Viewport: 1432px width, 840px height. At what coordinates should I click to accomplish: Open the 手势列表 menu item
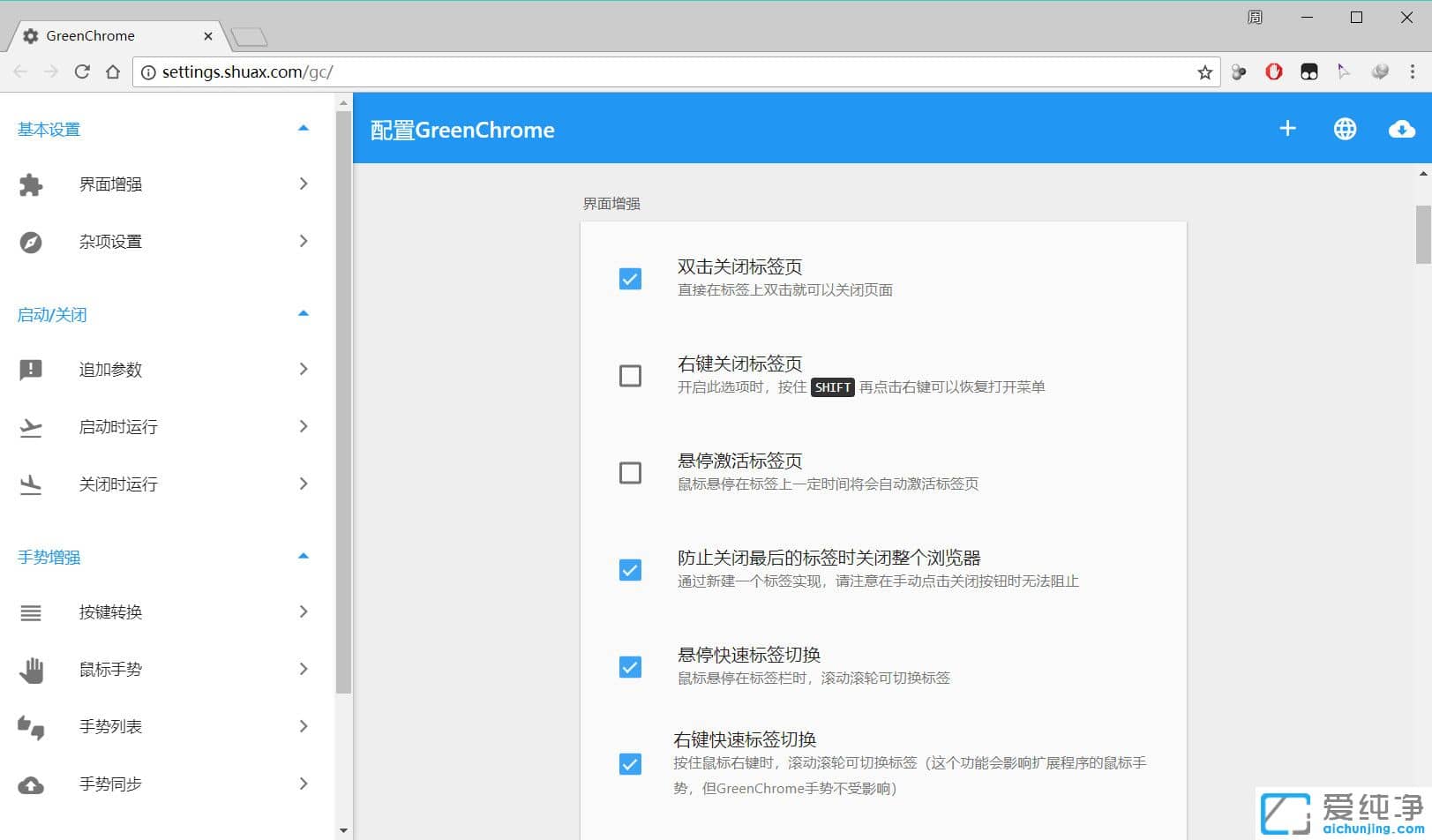pyautogui.click(x=168, y=727)
